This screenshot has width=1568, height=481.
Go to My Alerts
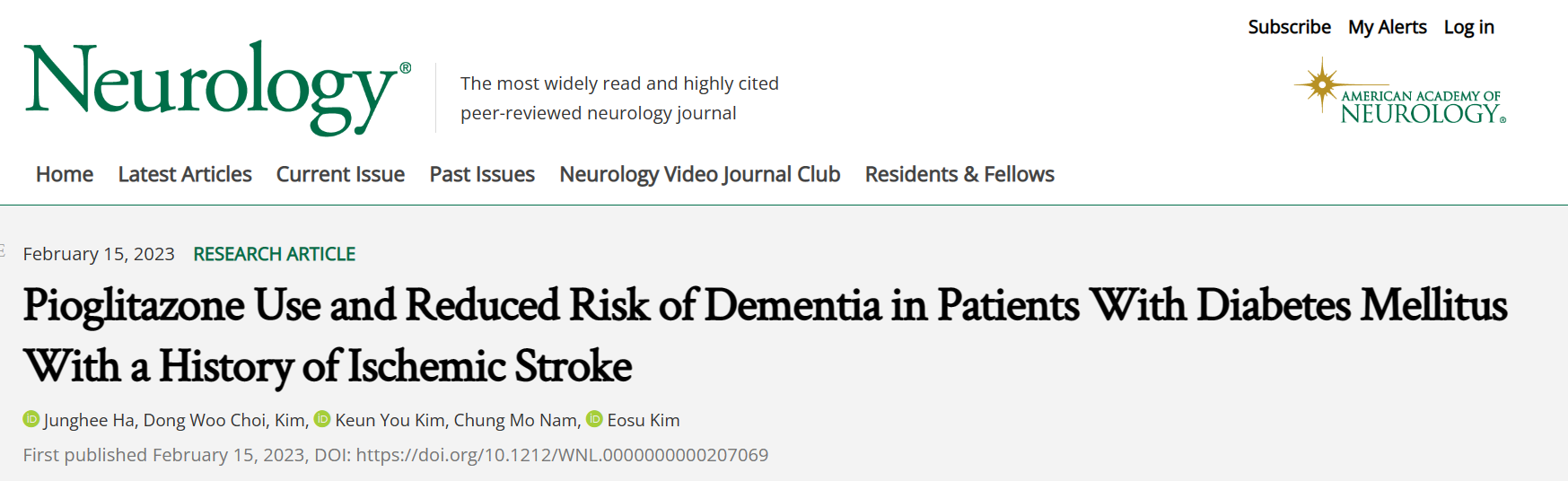click(x=1387, y=27)
